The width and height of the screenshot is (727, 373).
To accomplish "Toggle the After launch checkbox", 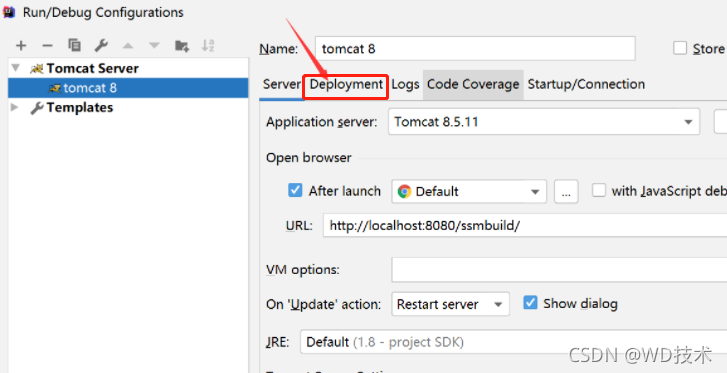I will tap(295, 190).
